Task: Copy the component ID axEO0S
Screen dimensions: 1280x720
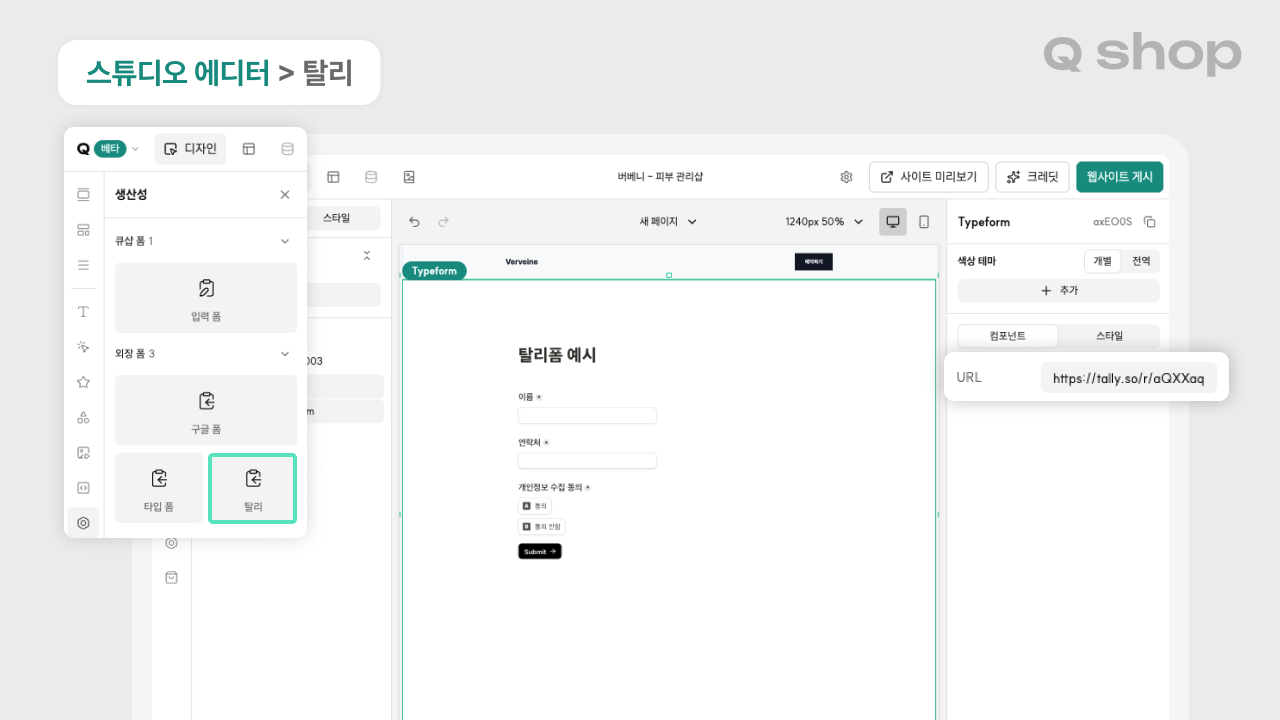Action: coord(1150,222)
